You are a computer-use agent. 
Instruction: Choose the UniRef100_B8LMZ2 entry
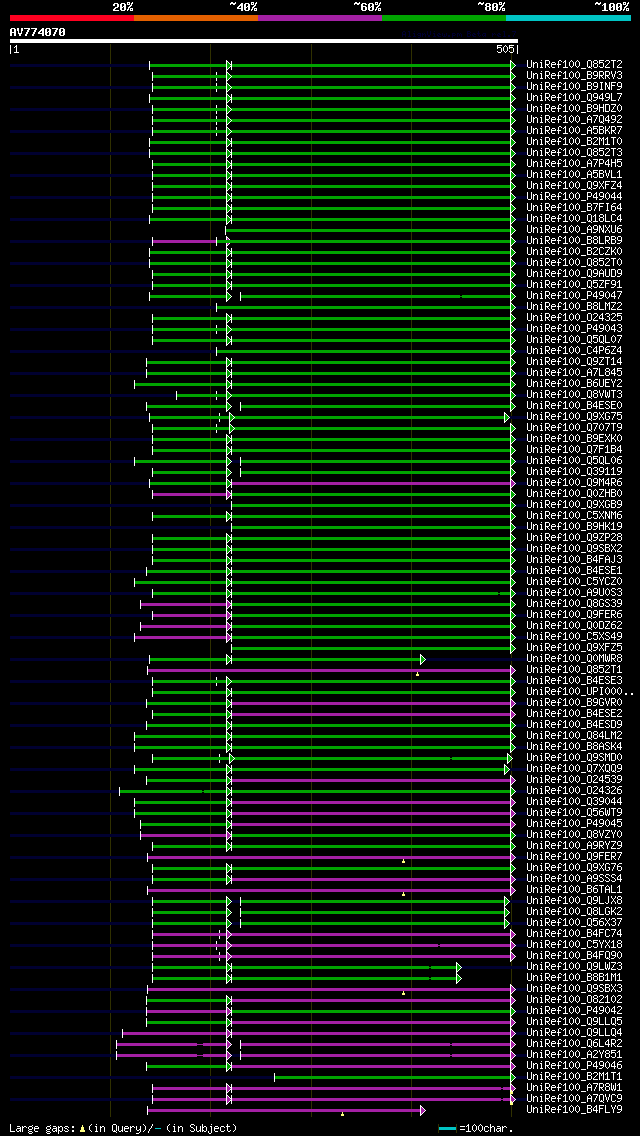click(574, 306)
